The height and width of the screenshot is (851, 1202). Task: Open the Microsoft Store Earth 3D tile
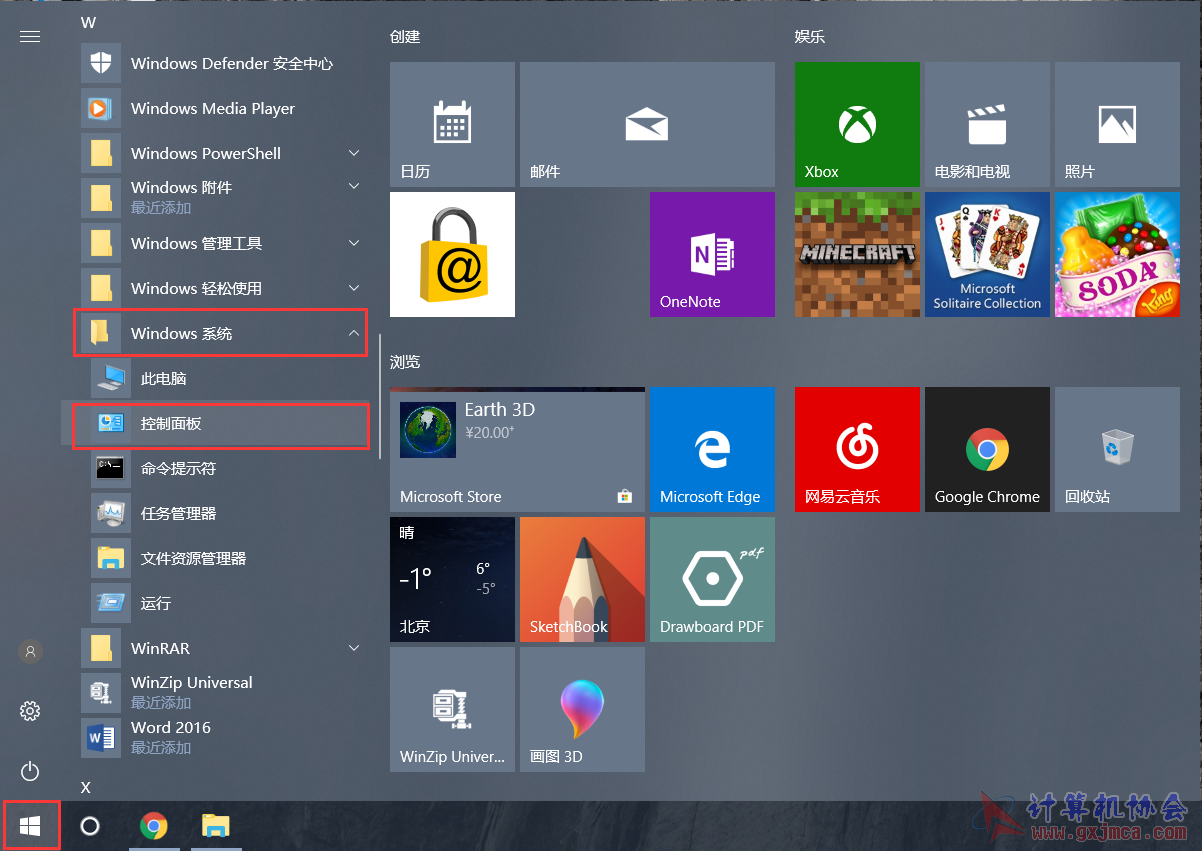[x=517, y=449]
